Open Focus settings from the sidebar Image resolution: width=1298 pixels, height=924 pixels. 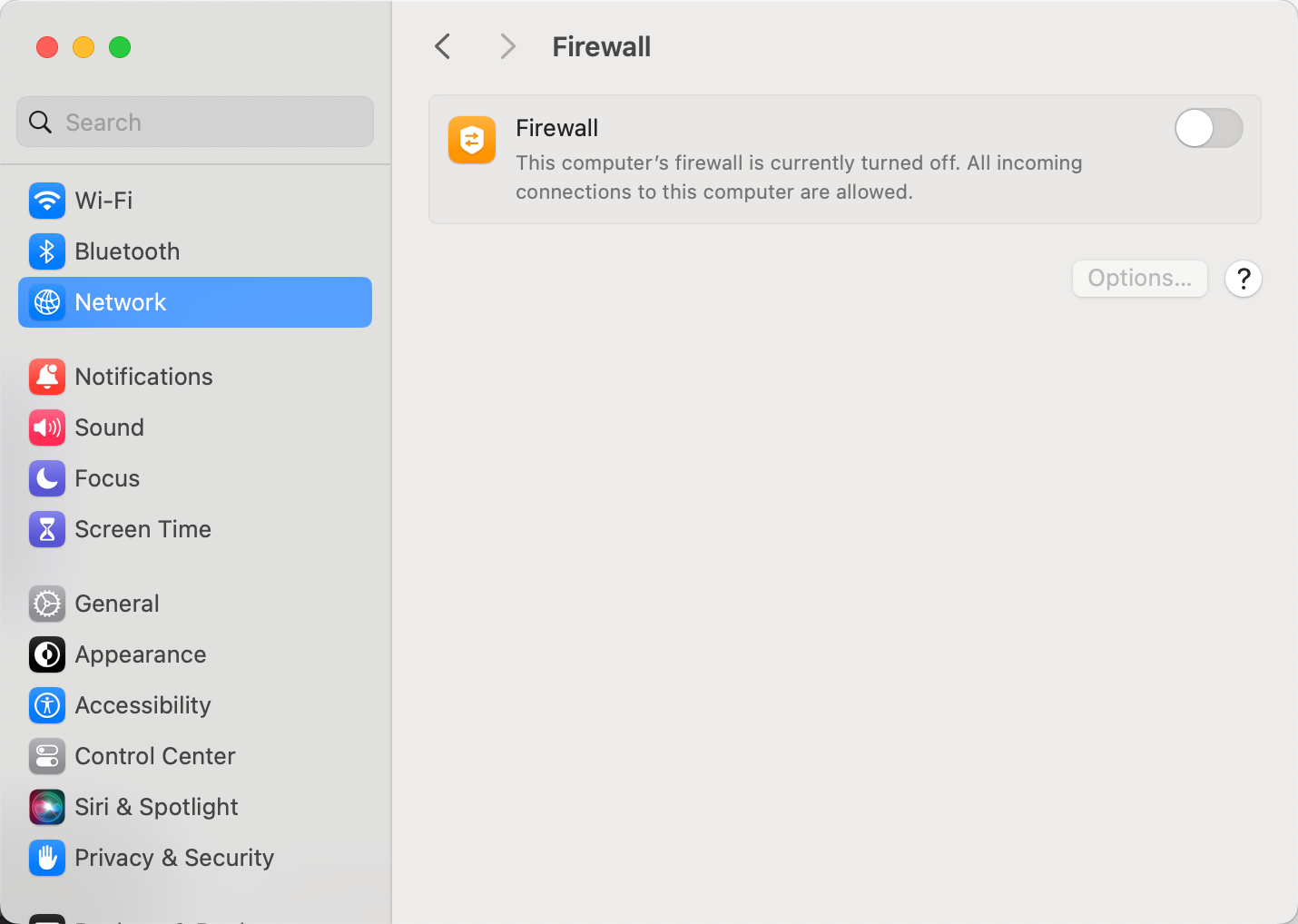[106, 478]
